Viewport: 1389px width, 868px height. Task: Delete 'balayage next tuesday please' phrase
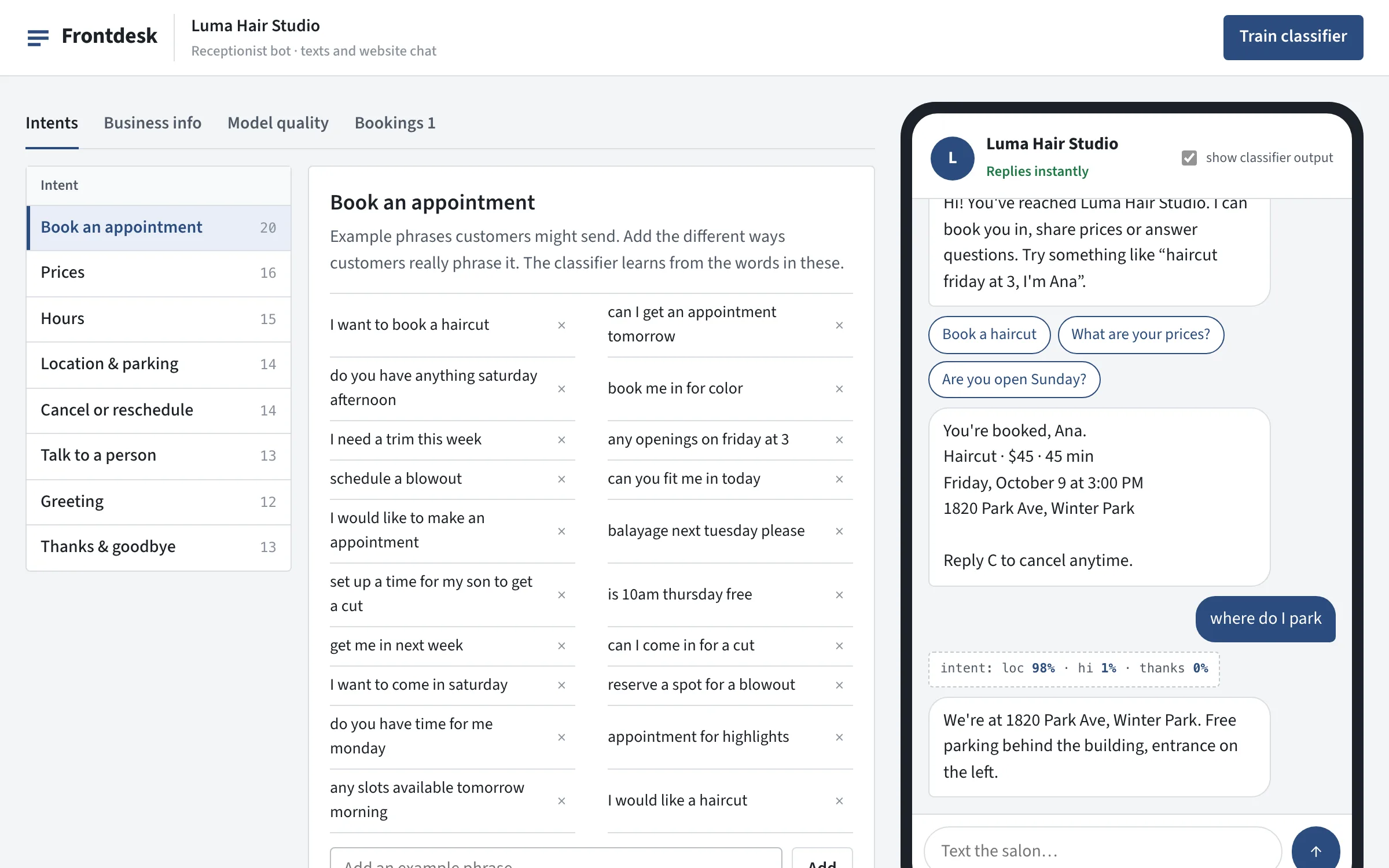point(839,531)
